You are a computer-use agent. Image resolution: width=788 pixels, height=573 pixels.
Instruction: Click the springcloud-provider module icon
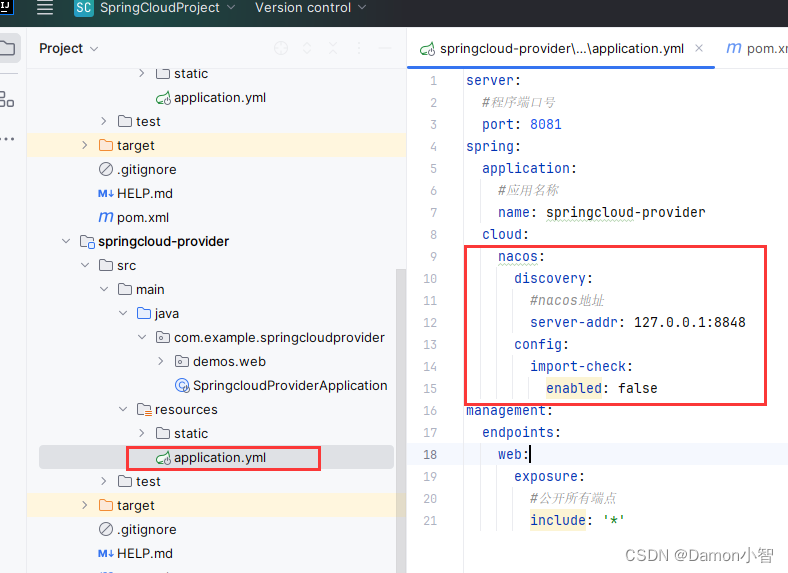pos(87,242)
